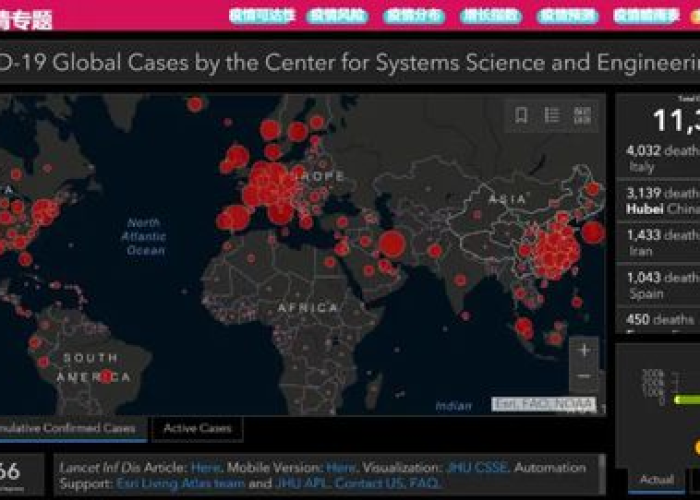
Task: Click the 'Esri, FAO, NOAA' map attribution
Action: tap(544, 404)
